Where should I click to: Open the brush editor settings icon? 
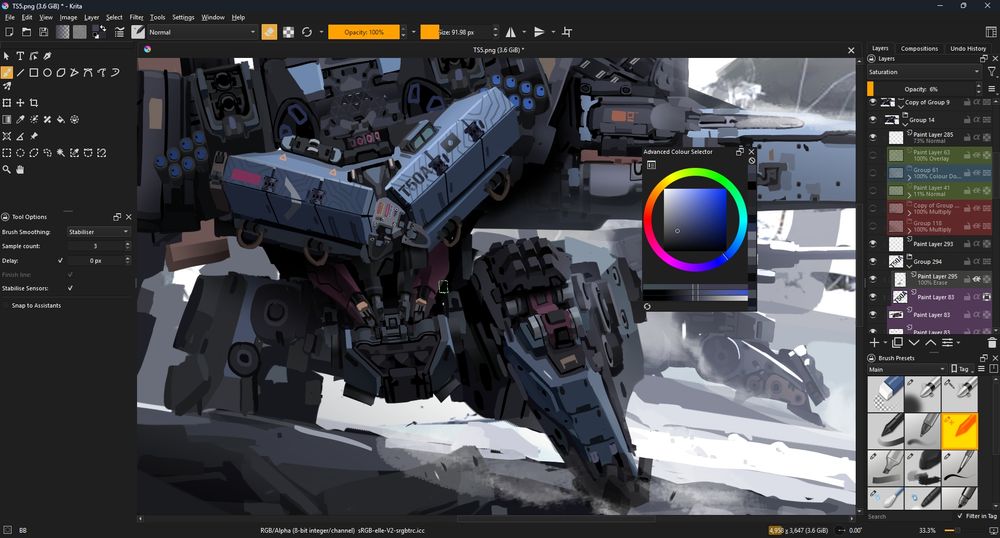[x=119, y=32]
